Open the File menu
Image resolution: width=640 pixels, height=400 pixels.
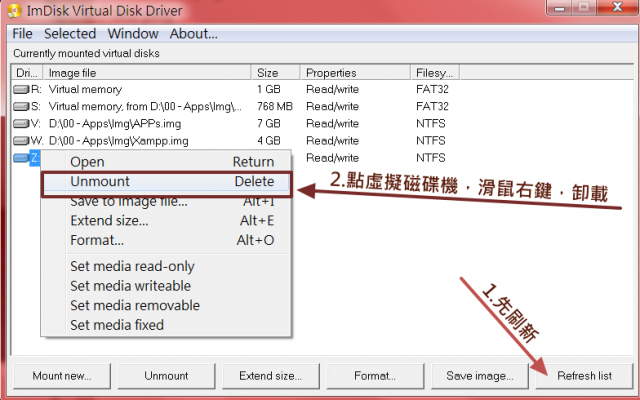[22, 33]
